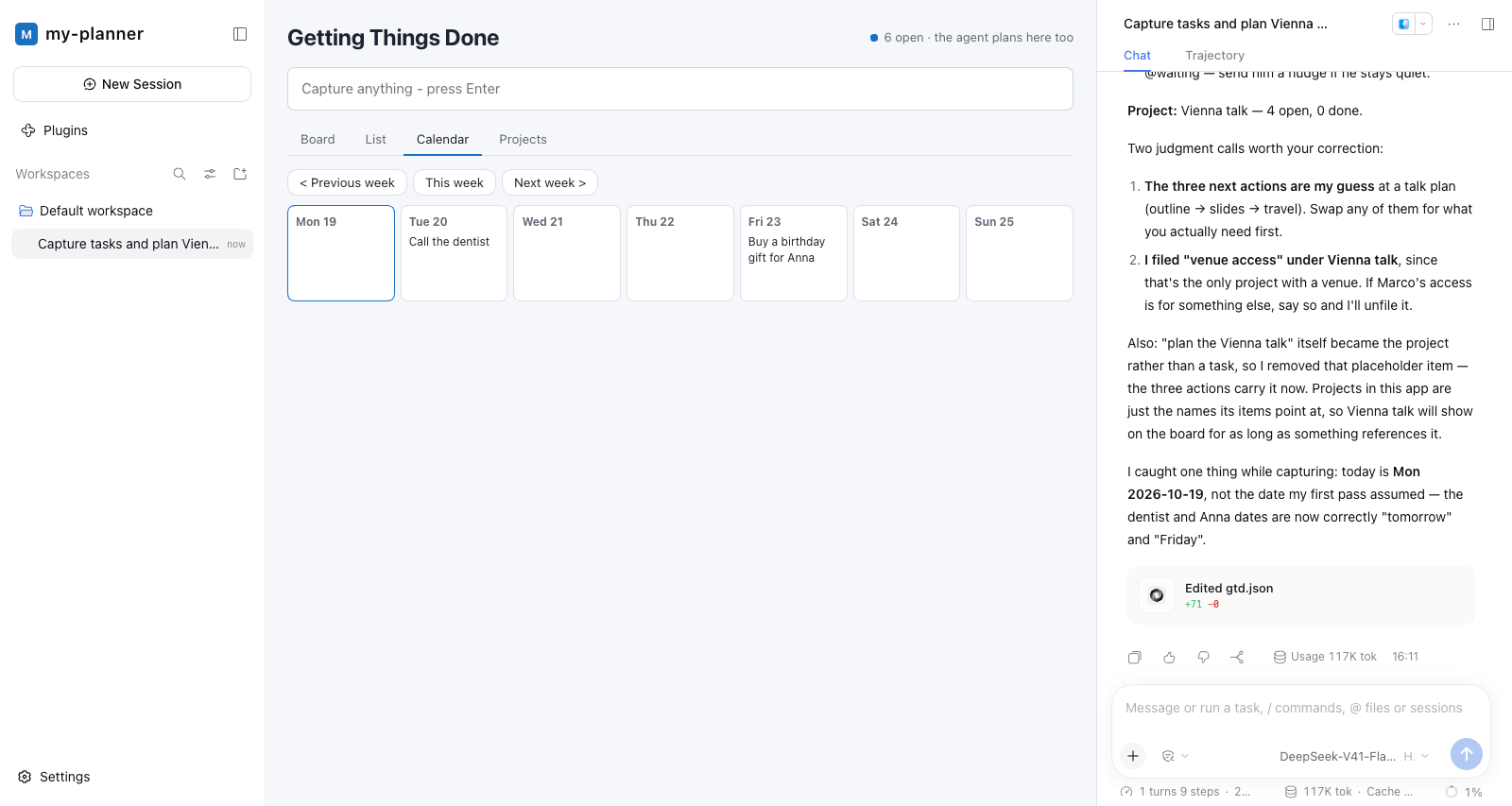Select the Chat tab
This screenshot has height=806, width=1512.
1137,56
